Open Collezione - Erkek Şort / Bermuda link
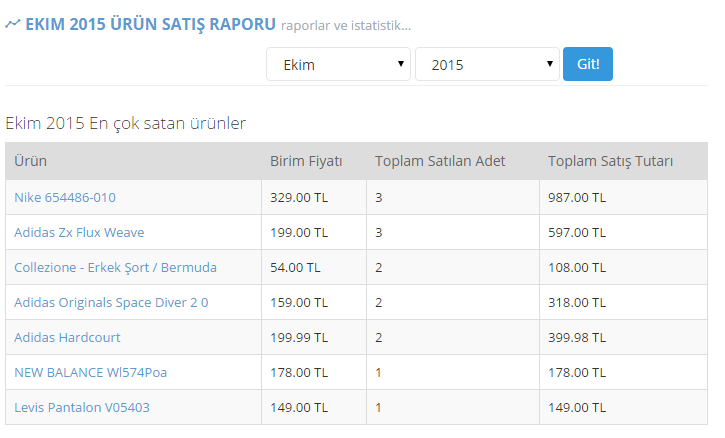725x438 pixels. click(115, 268)
